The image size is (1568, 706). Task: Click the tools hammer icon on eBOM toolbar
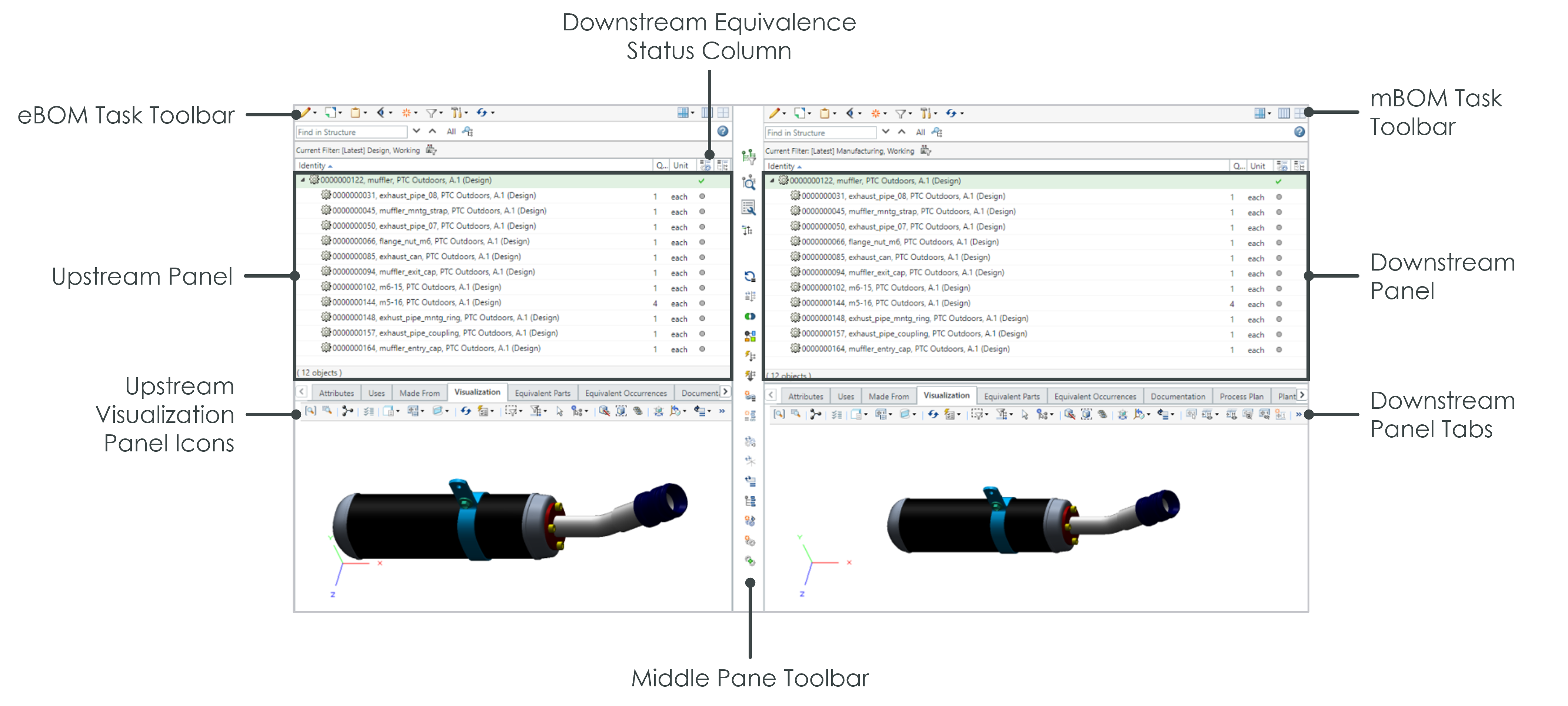pos(458,113)
